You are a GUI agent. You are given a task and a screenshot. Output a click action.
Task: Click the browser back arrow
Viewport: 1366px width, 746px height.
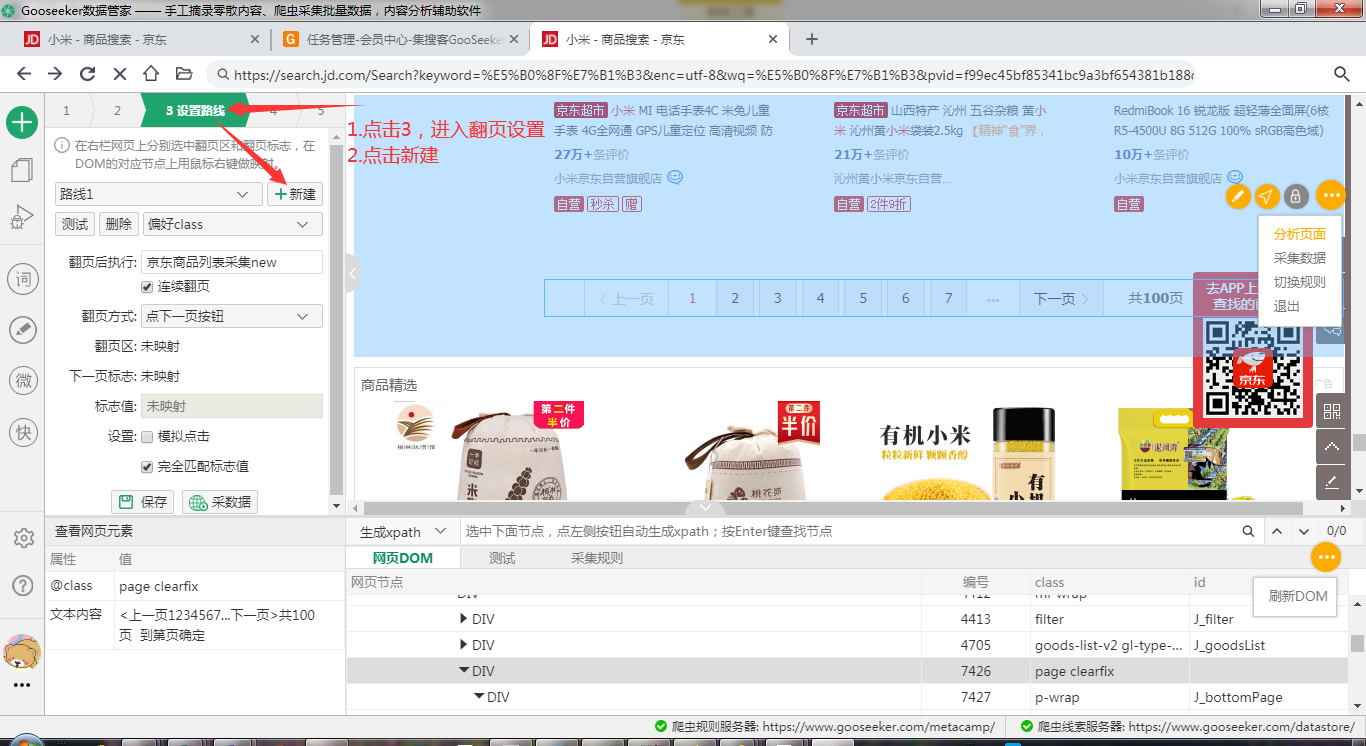point(24,74)
